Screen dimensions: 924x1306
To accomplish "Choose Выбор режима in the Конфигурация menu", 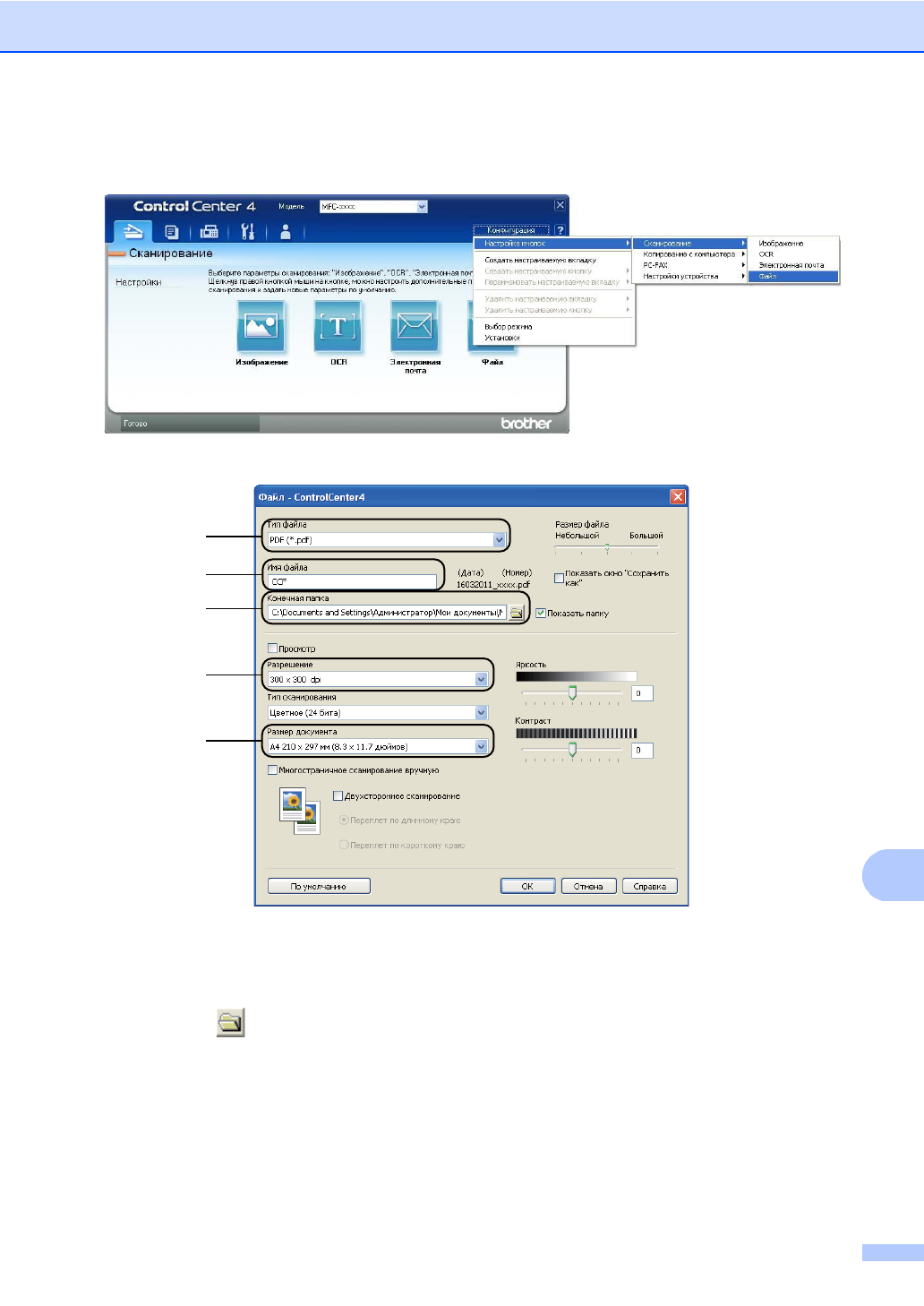I will 508,327.
